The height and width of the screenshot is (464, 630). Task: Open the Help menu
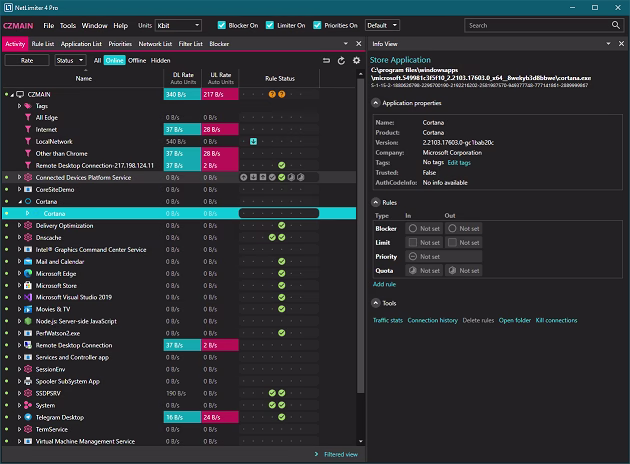(x=120, y=25)
